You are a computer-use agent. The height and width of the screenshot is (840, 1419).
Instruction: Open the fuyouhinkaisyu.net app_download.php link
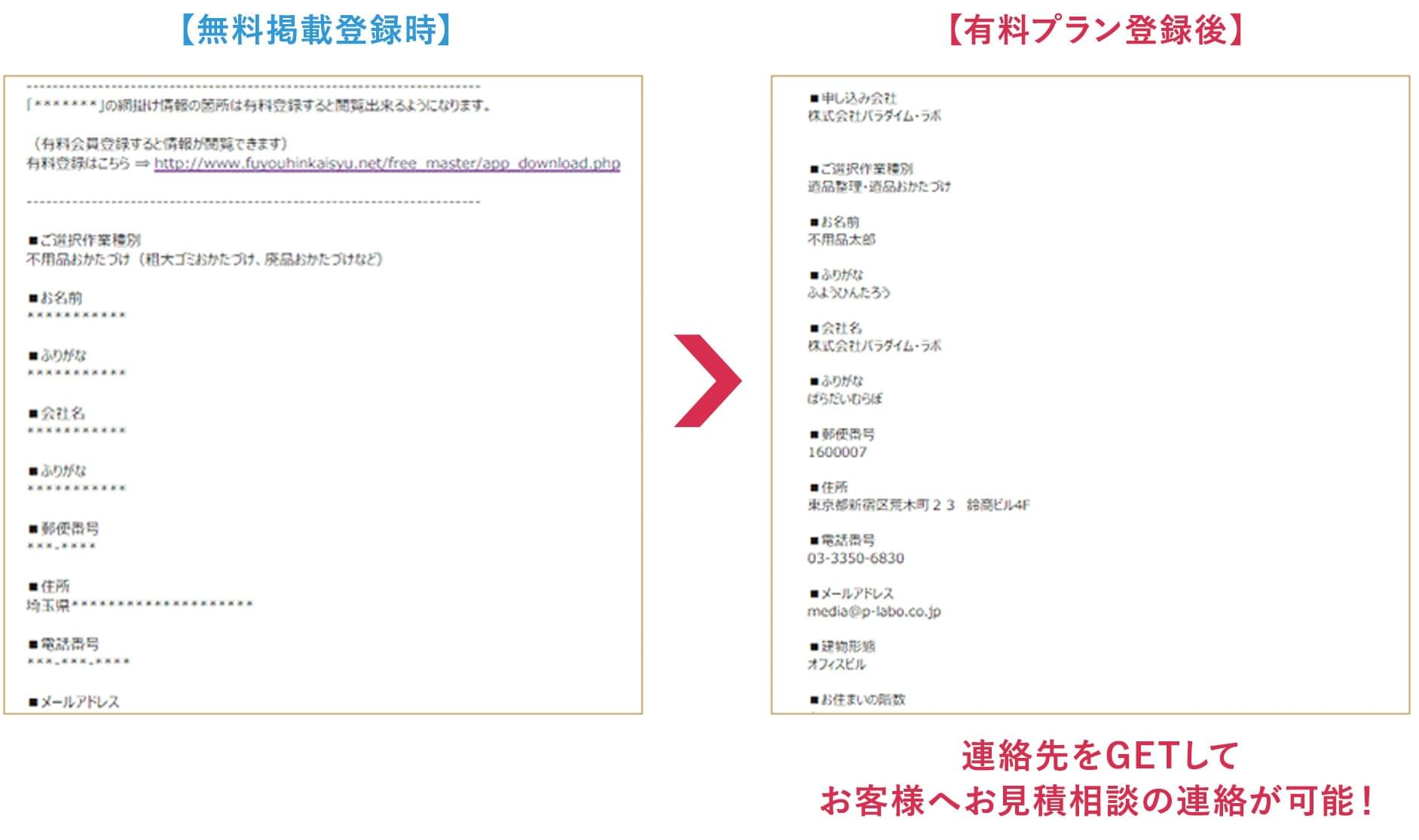[387, 163]
